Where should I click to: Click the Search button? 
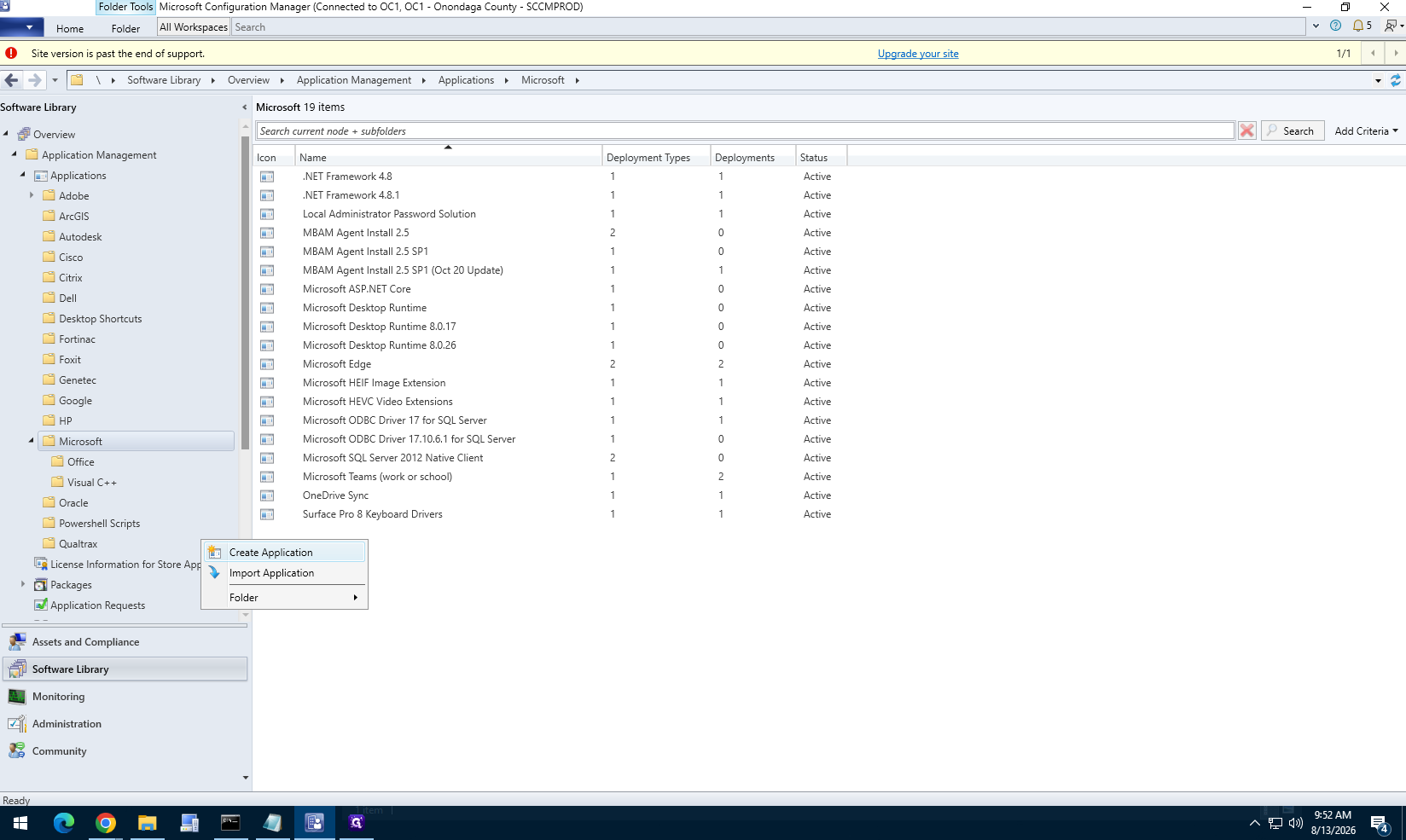tap(1293, 130)
